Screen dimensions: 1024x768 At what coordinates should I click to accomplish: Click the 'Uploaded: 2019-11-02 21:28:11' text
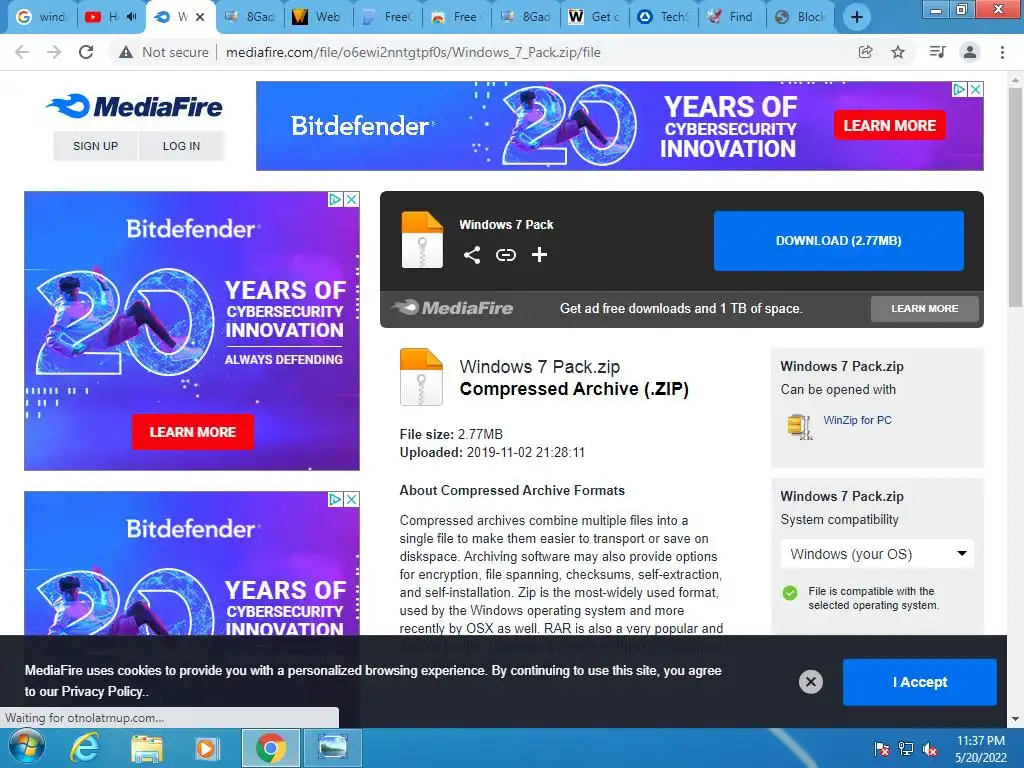click(x=492, y=453)
